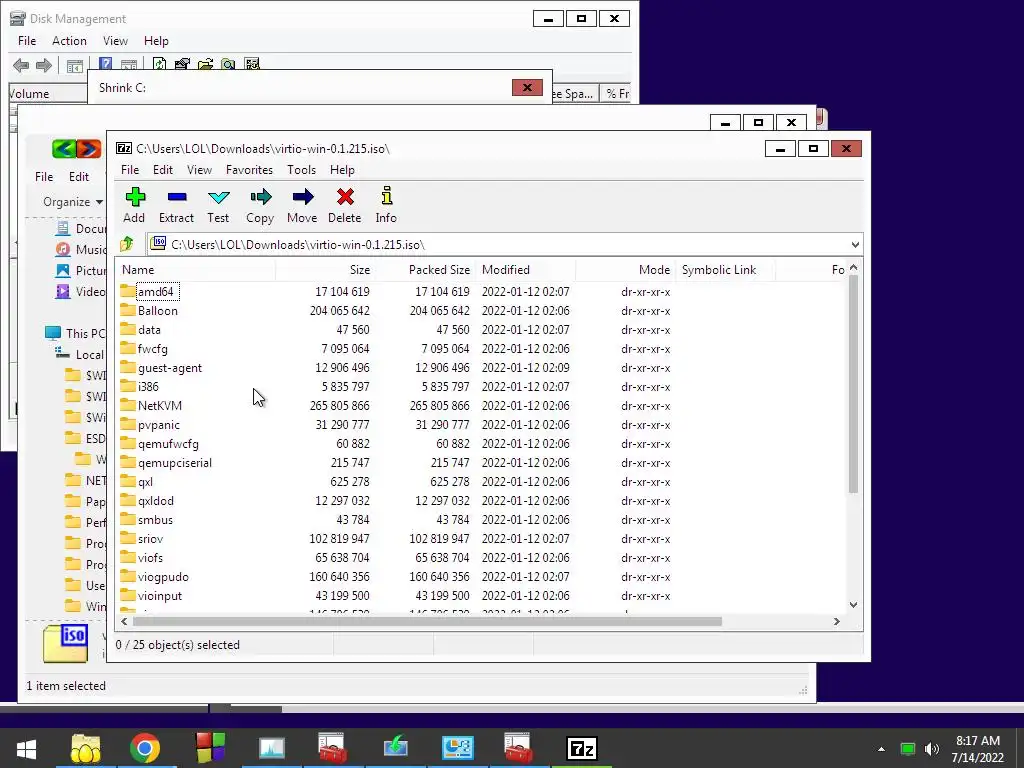
Task: Sort by the Modified column header
Action: [x=526, y=270]
